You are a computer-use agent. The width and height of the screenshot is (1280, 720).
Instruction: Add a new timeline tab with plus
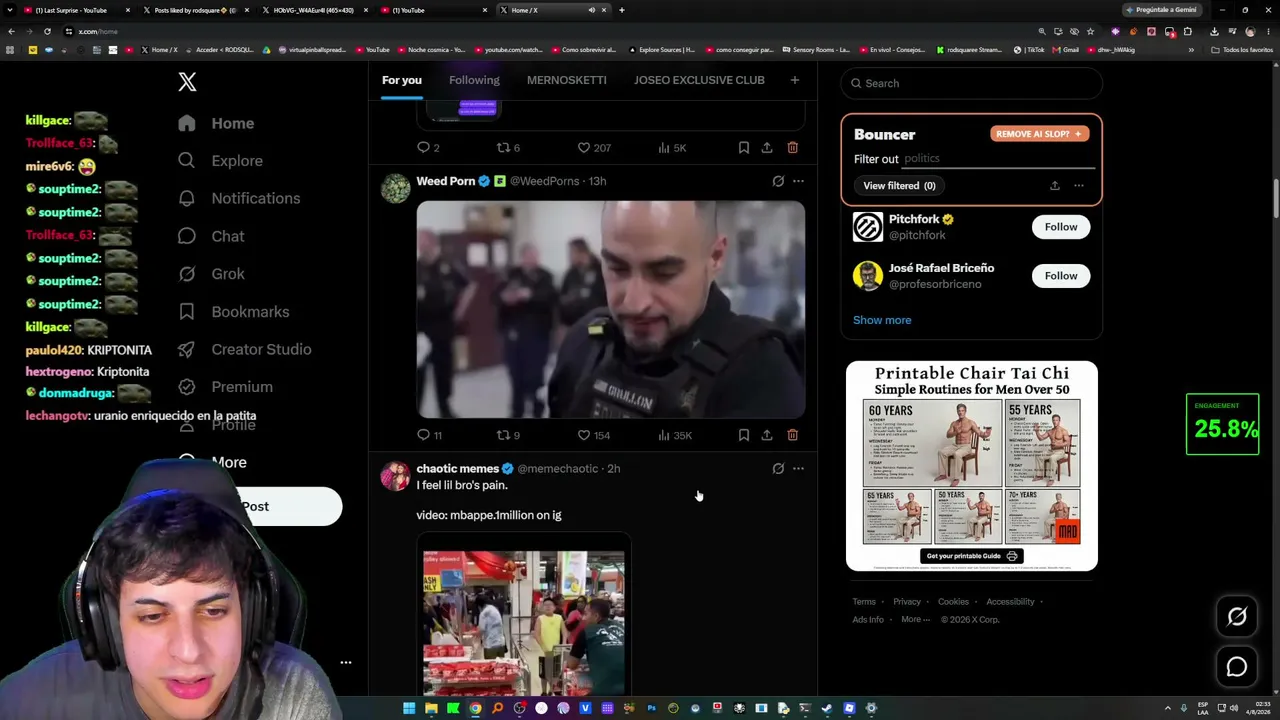click(795, 80)
